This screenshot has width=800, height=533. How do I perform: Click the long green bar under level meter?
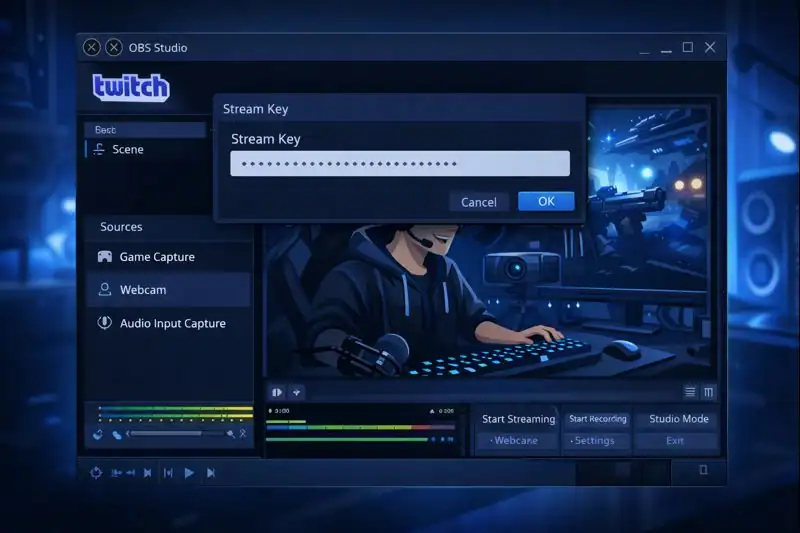tap(347, 439)
